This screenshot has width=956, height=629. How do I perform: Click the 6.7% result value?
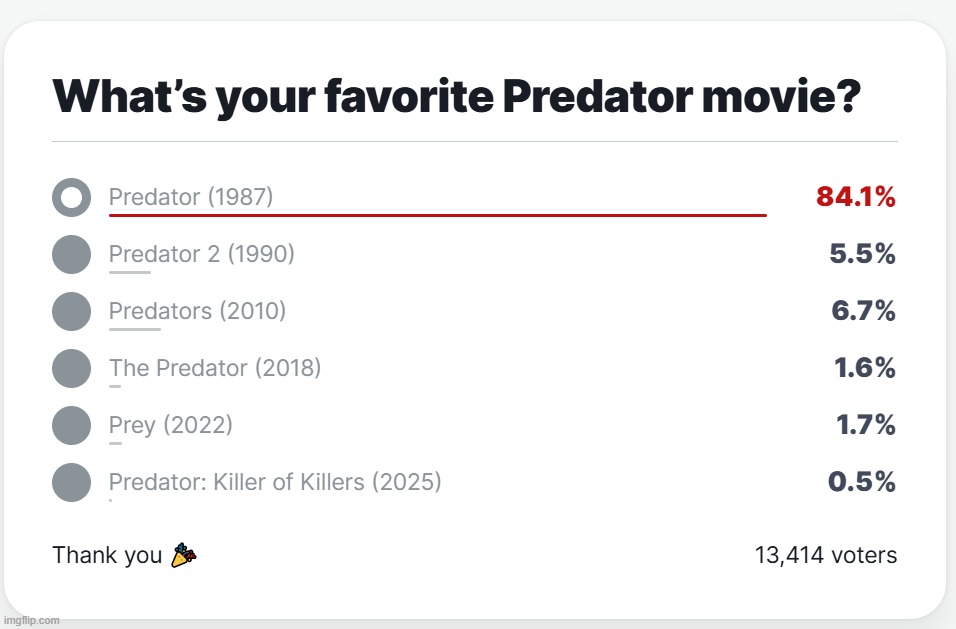pyautogui.click(x=863, y=311)
